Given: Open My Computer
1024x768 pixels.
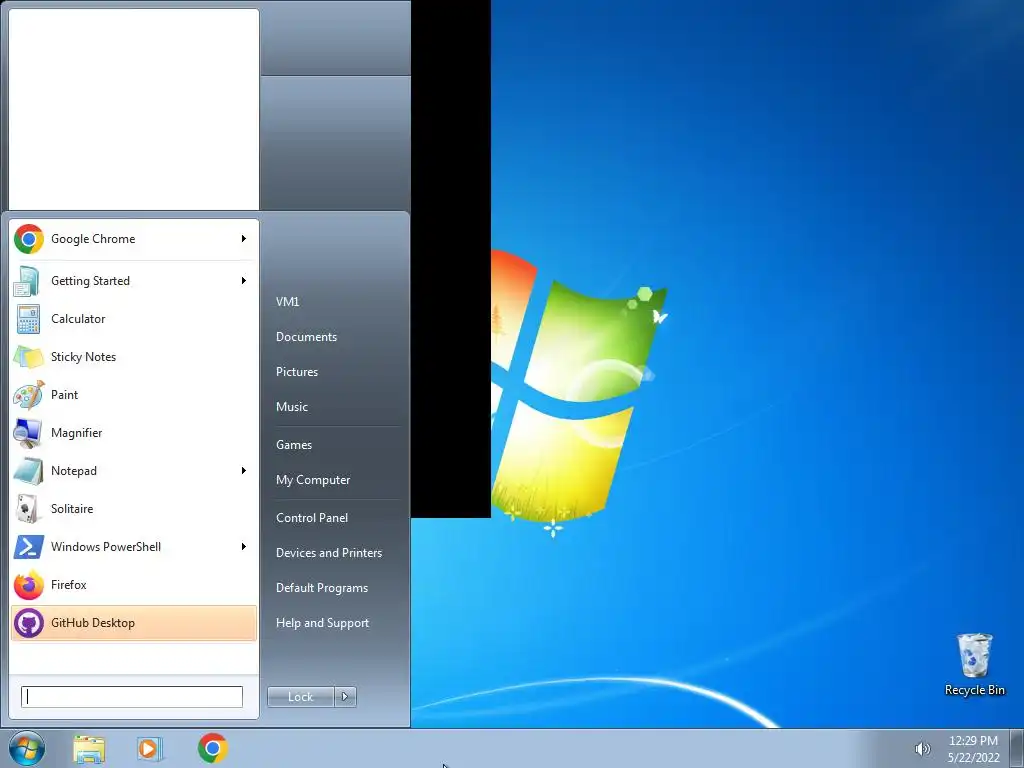Looking at the screenshot, I should pyautogui.click(x=313, y=480).
